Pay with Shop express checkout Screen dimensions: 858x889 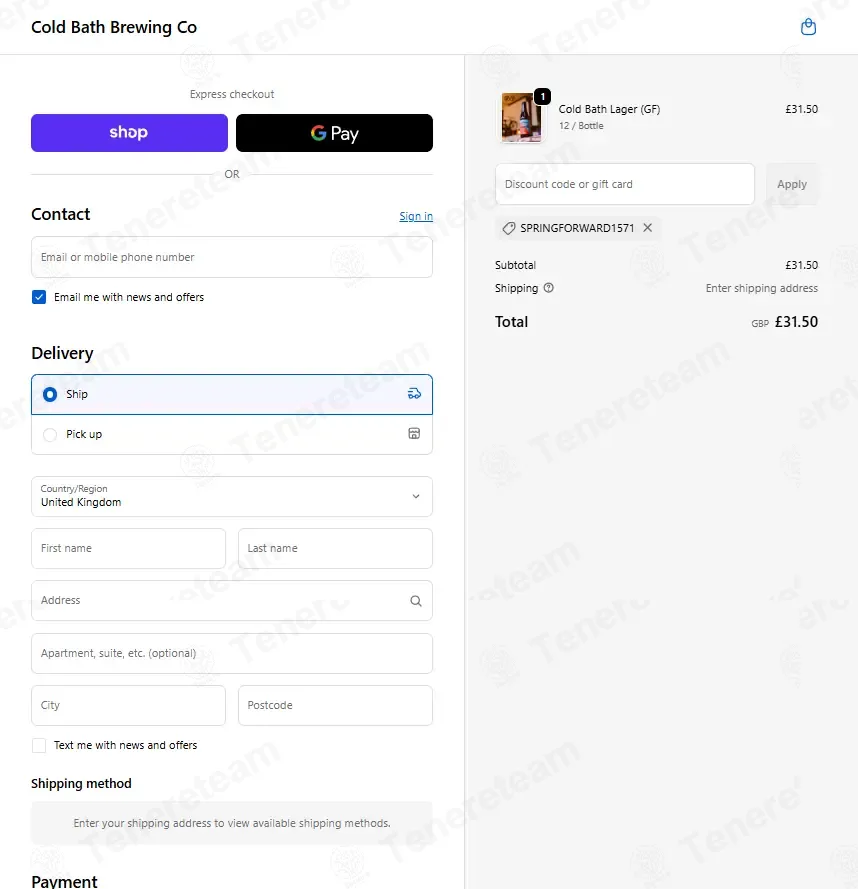coord(129,133)
